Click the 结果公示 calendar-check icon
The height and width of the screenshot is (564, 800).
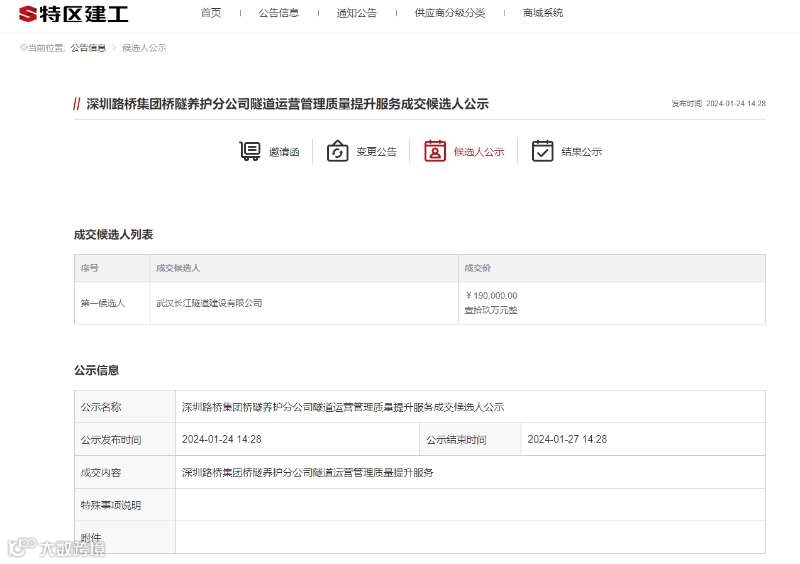coord(542,151)
